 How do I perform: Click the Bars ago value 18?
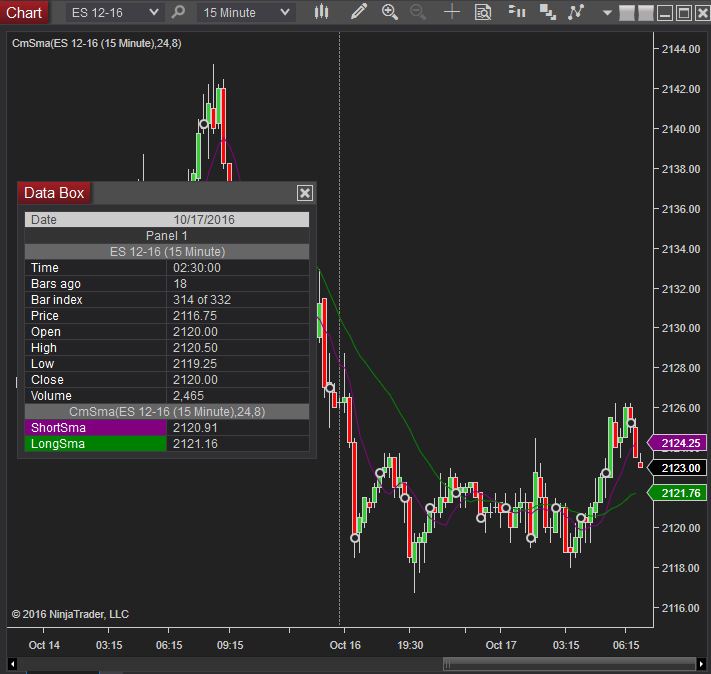[180, 283]
